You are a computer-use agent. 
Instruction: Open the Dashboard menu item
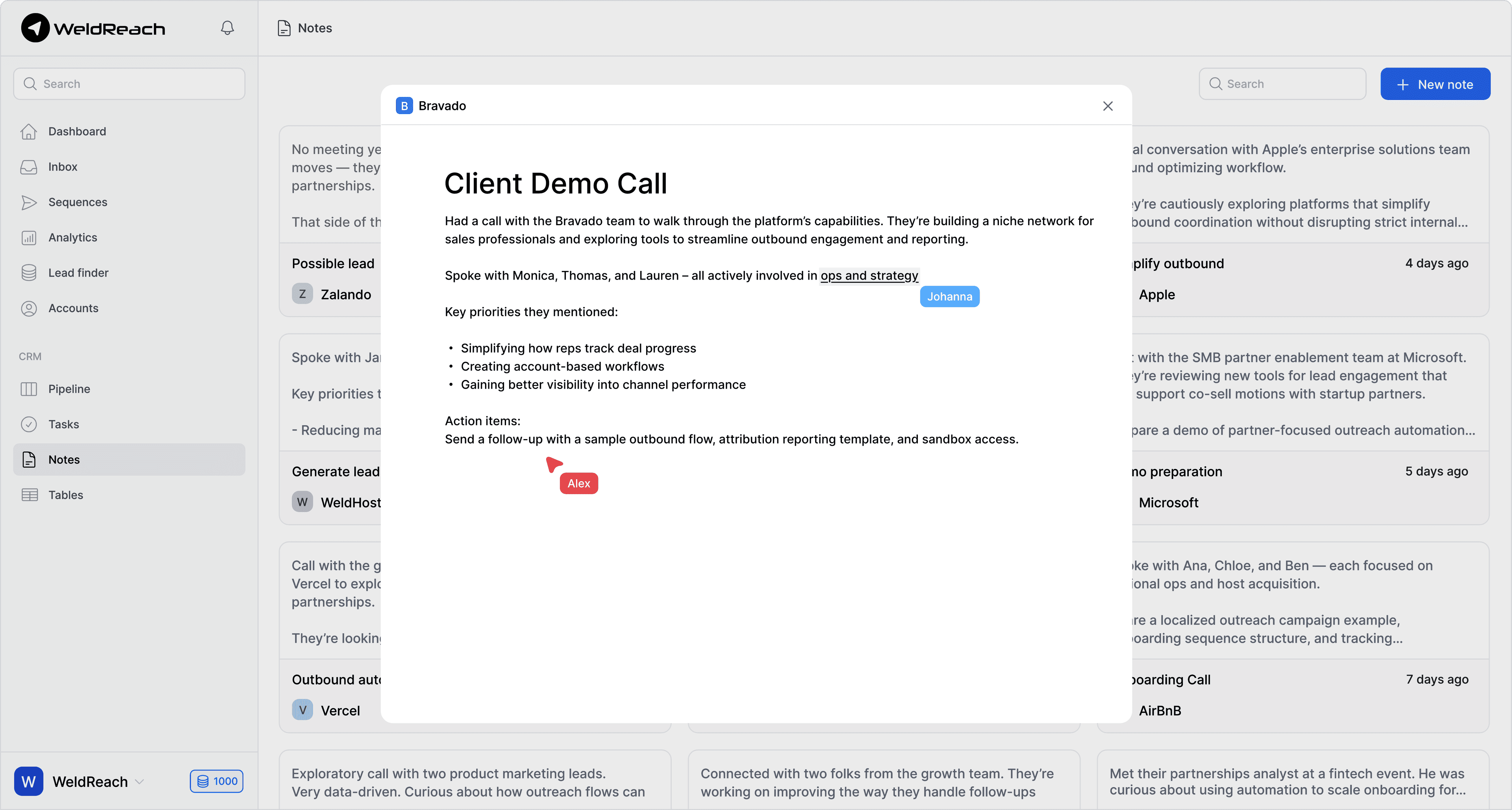(129, 132)
